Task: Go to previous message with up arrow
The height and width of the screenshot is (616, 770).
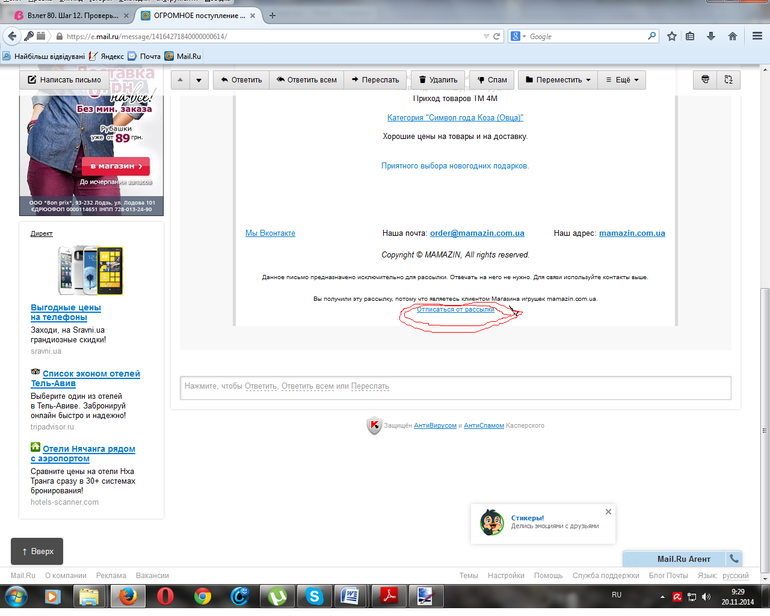Action: tap(182, 80)
